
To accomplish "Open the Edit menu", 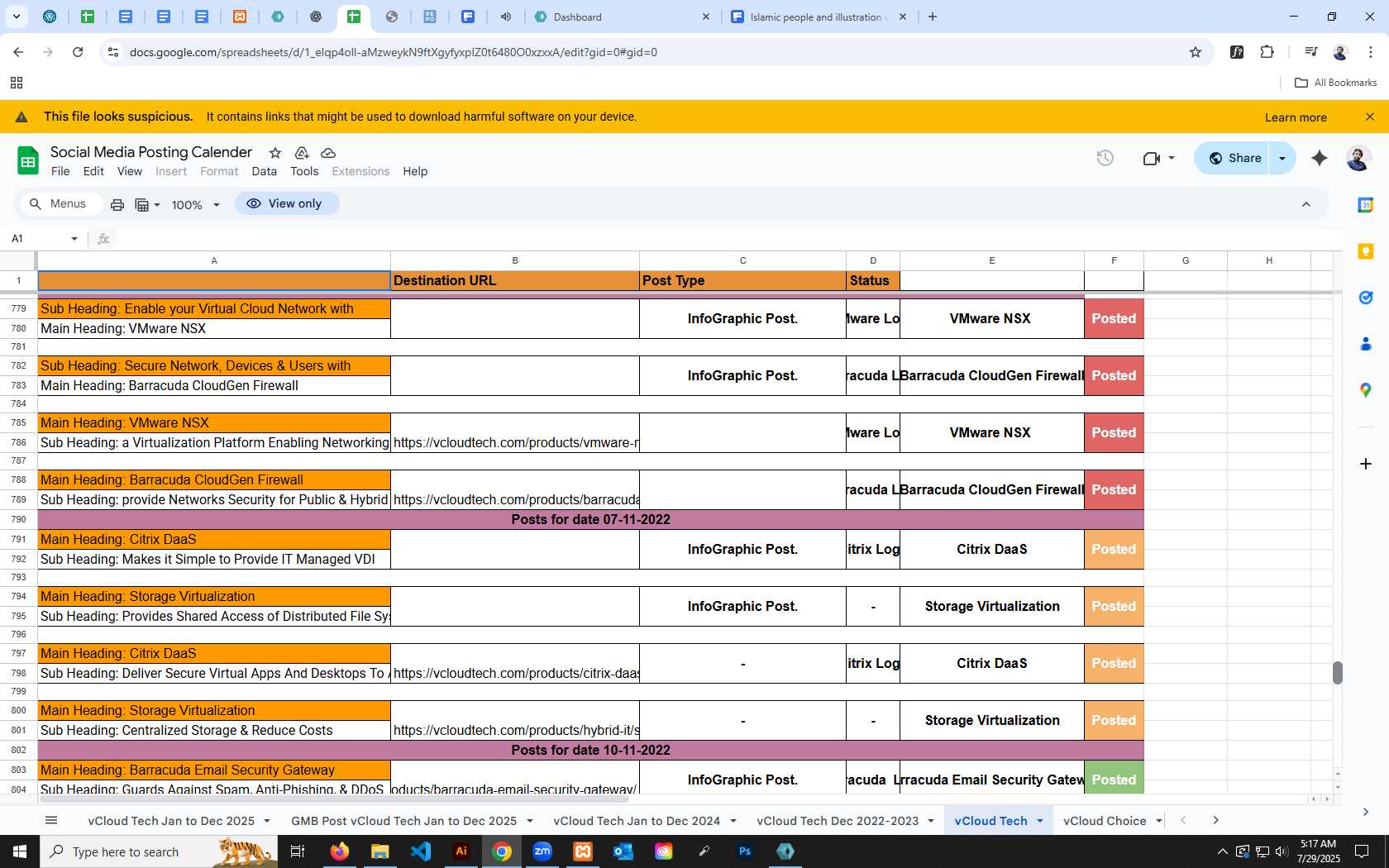I will tap(93, 171).
